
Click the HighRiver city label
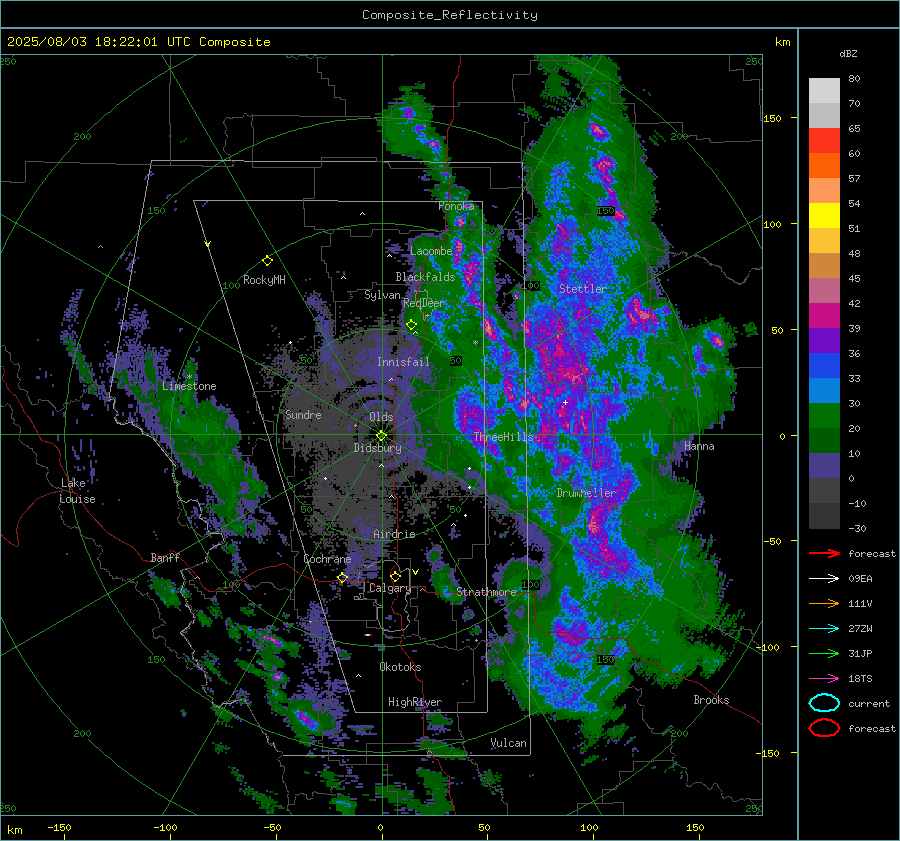pyautogui.click(x=415, y=702)
